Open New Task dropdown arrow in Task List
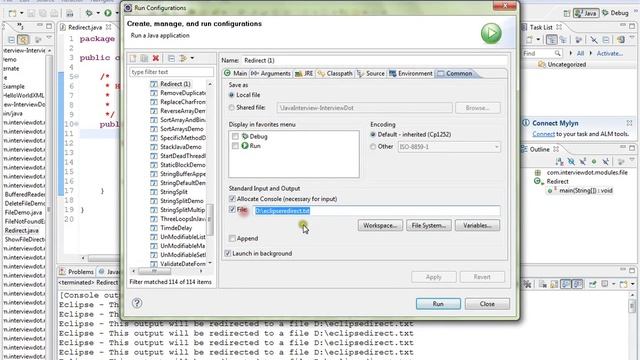 pos(538,40)
